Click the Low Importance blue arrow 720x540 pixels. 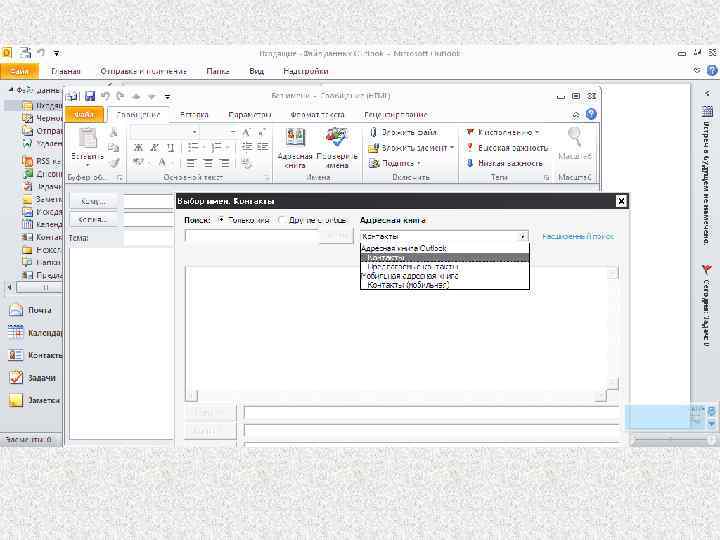click(469, 163)
